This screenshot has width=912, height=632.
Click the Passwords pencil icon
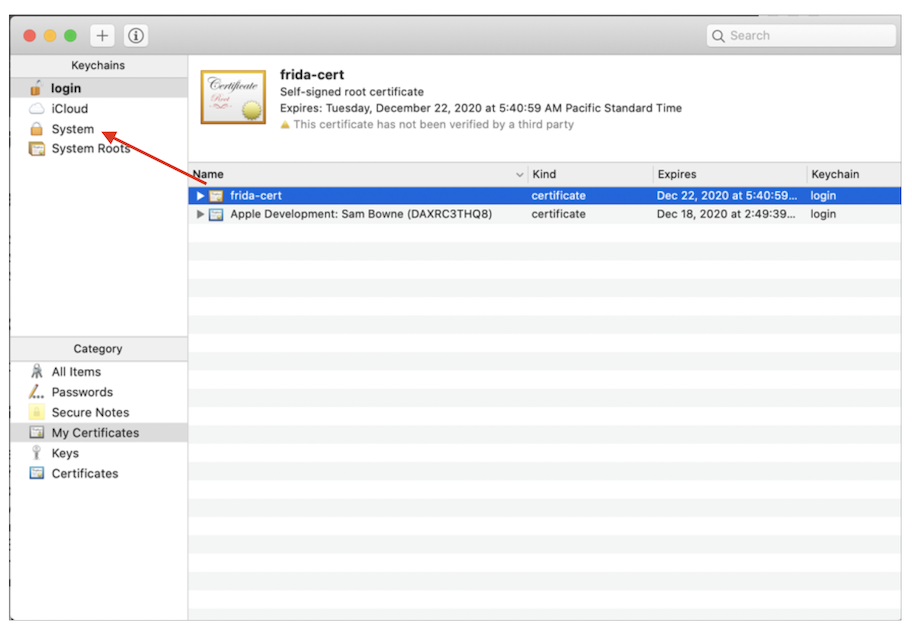tap(36, 391)
